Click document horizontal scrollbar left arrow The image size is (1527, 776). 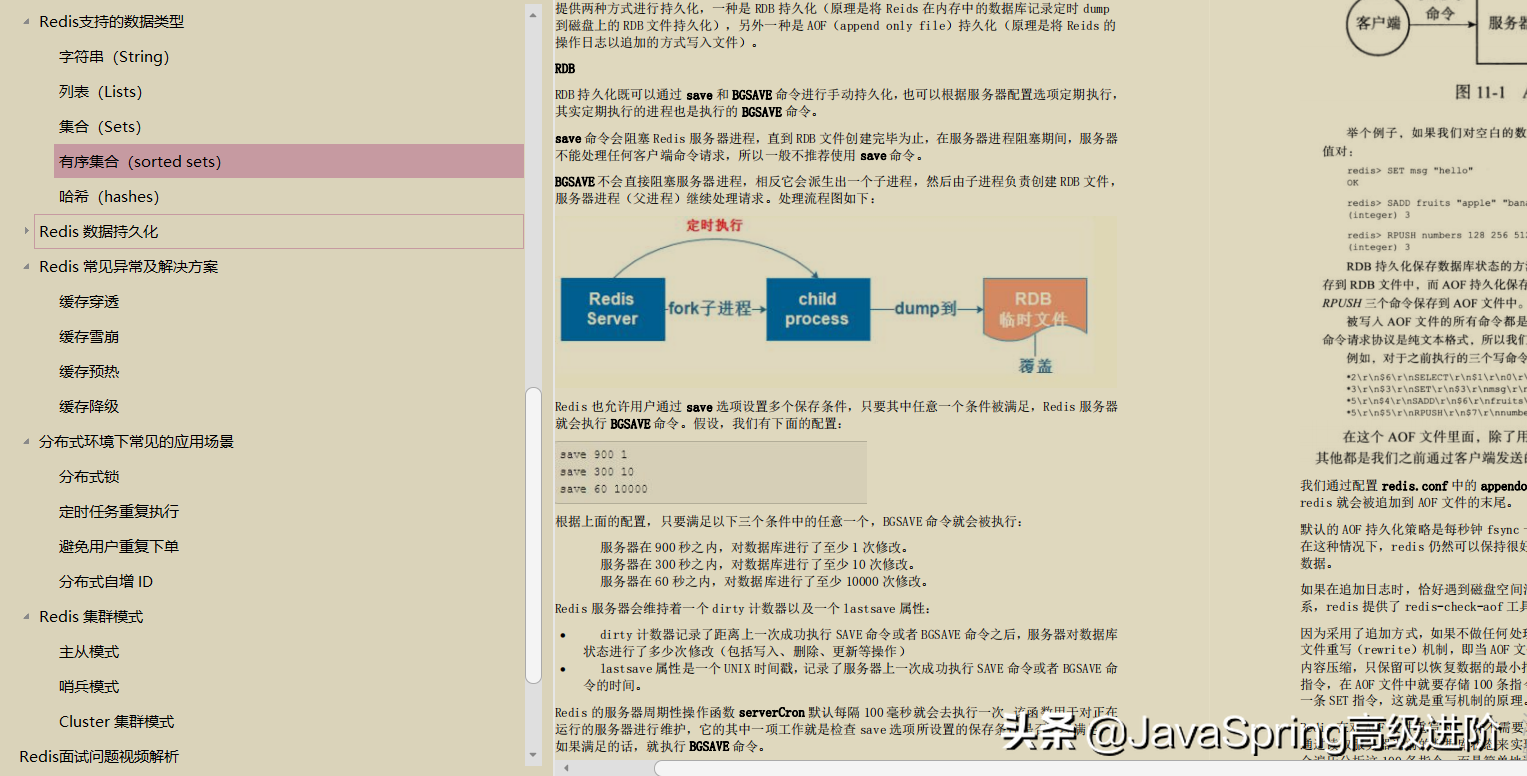click(566, 768)
